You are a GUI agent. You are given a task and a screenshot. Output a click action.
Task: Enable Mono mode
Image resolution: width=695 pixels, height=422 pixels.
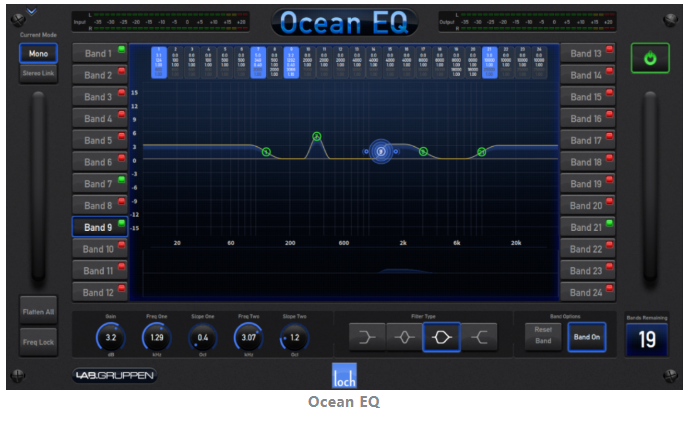[38, 53]
